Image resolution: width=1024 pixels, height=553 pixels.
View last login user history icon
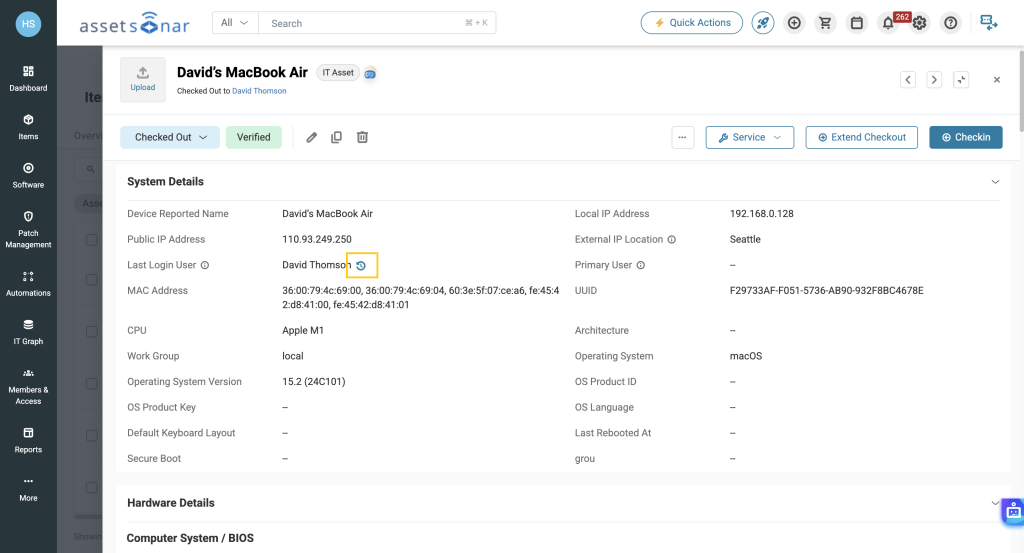pos(361,265)
